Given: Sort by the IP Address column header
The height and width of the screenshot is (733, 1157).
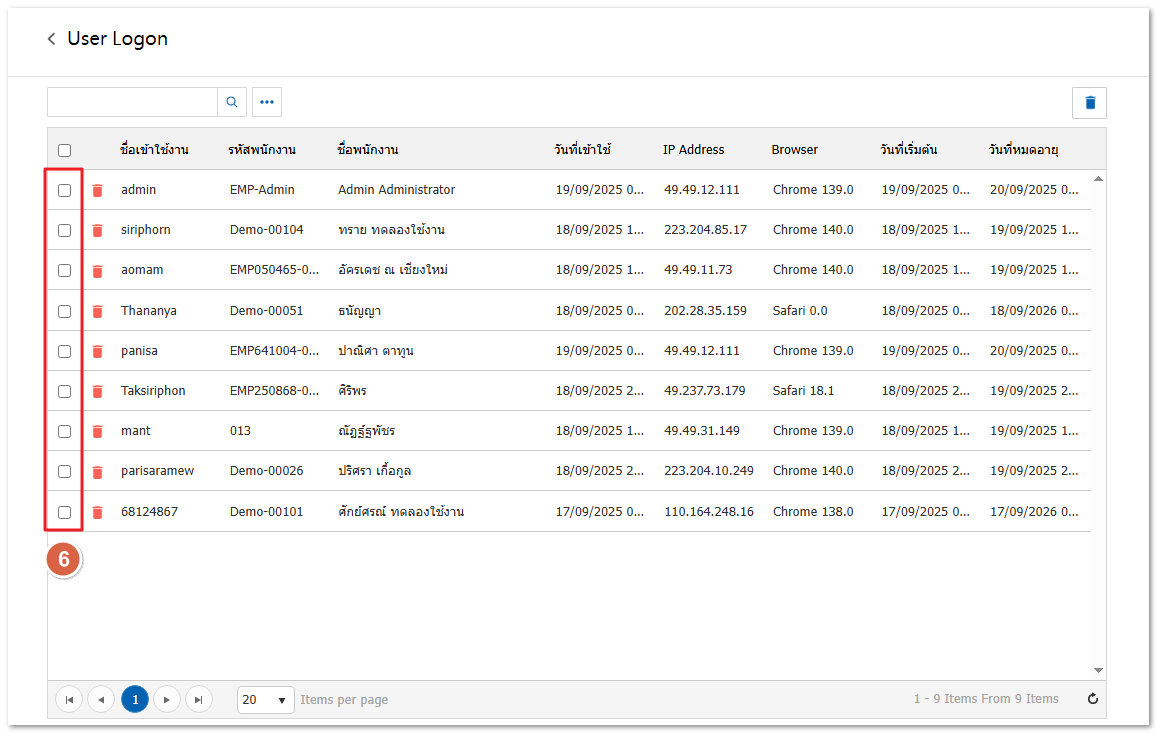Looking at the screenshot, I should (x=693, y=150).
